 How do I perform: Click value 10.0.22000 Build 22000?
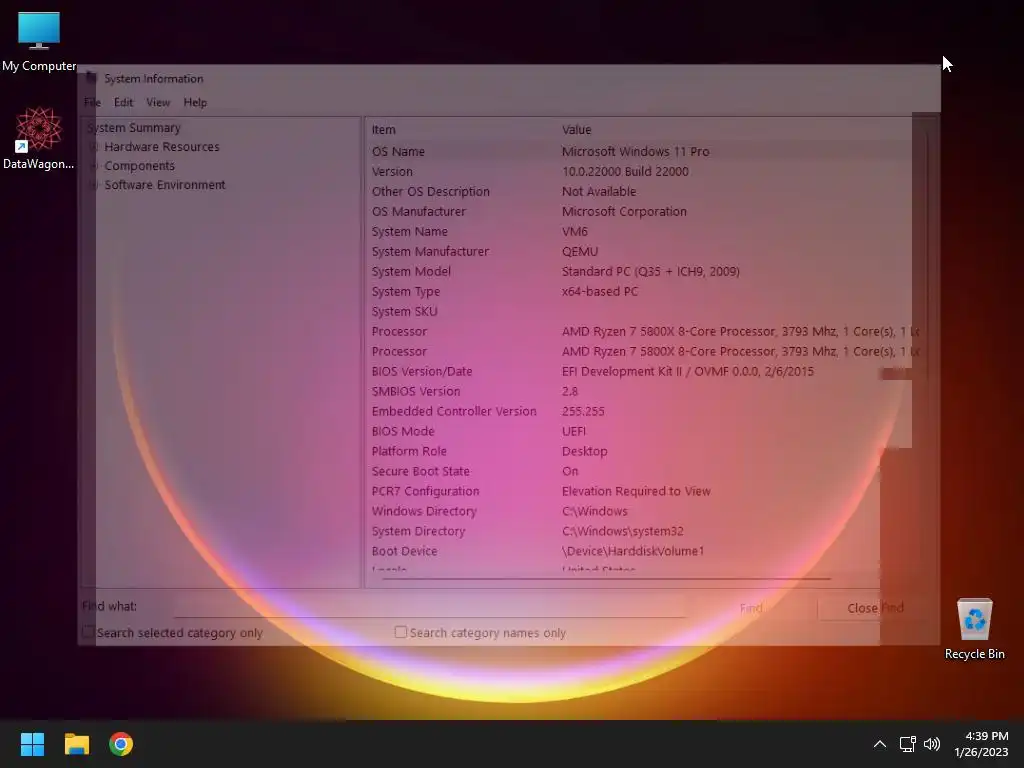pyautogui.click(x=625, y=172)
